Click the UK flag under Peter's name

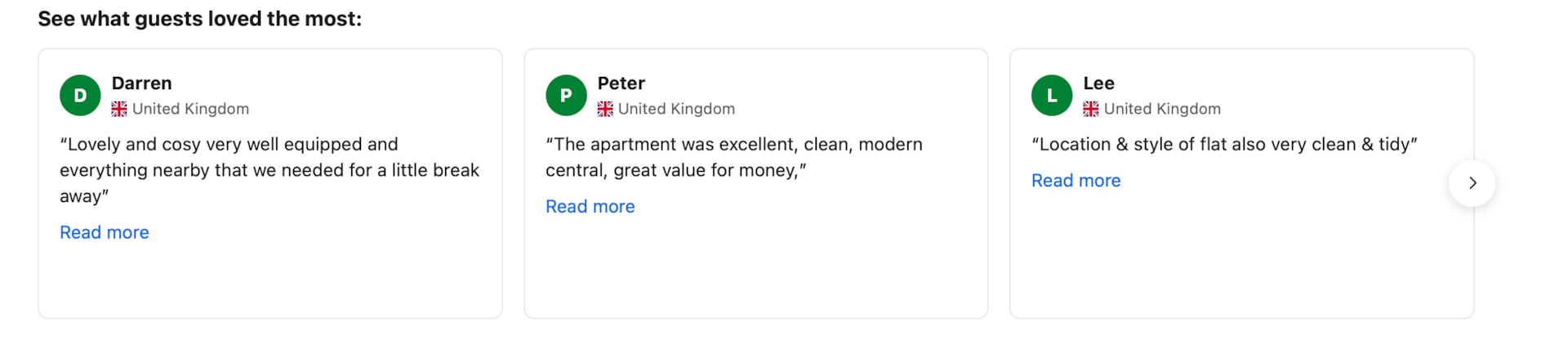click(605, 109)
